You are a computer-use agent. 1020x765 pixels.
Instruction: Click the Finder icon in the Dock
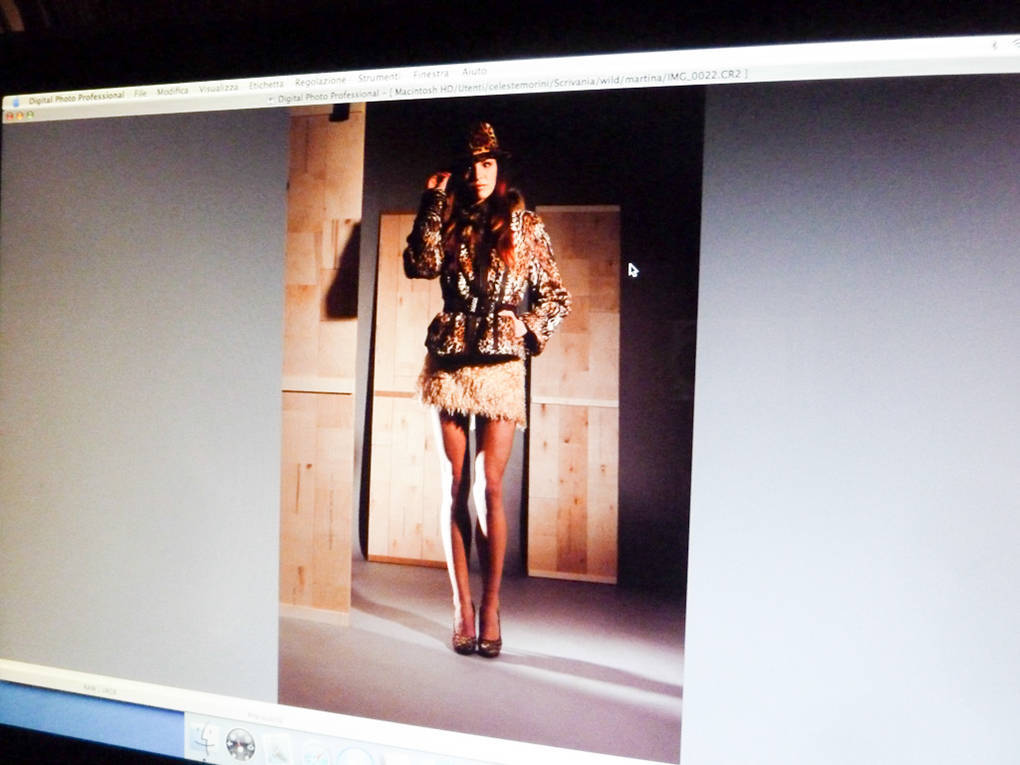(204, 741)
